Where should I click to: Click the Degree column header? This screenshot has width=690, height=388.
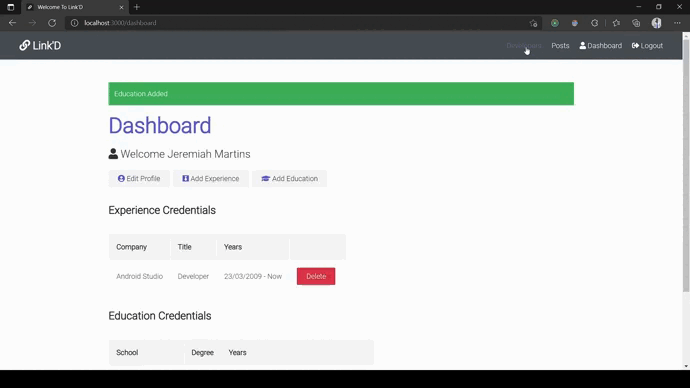point(202,352)
